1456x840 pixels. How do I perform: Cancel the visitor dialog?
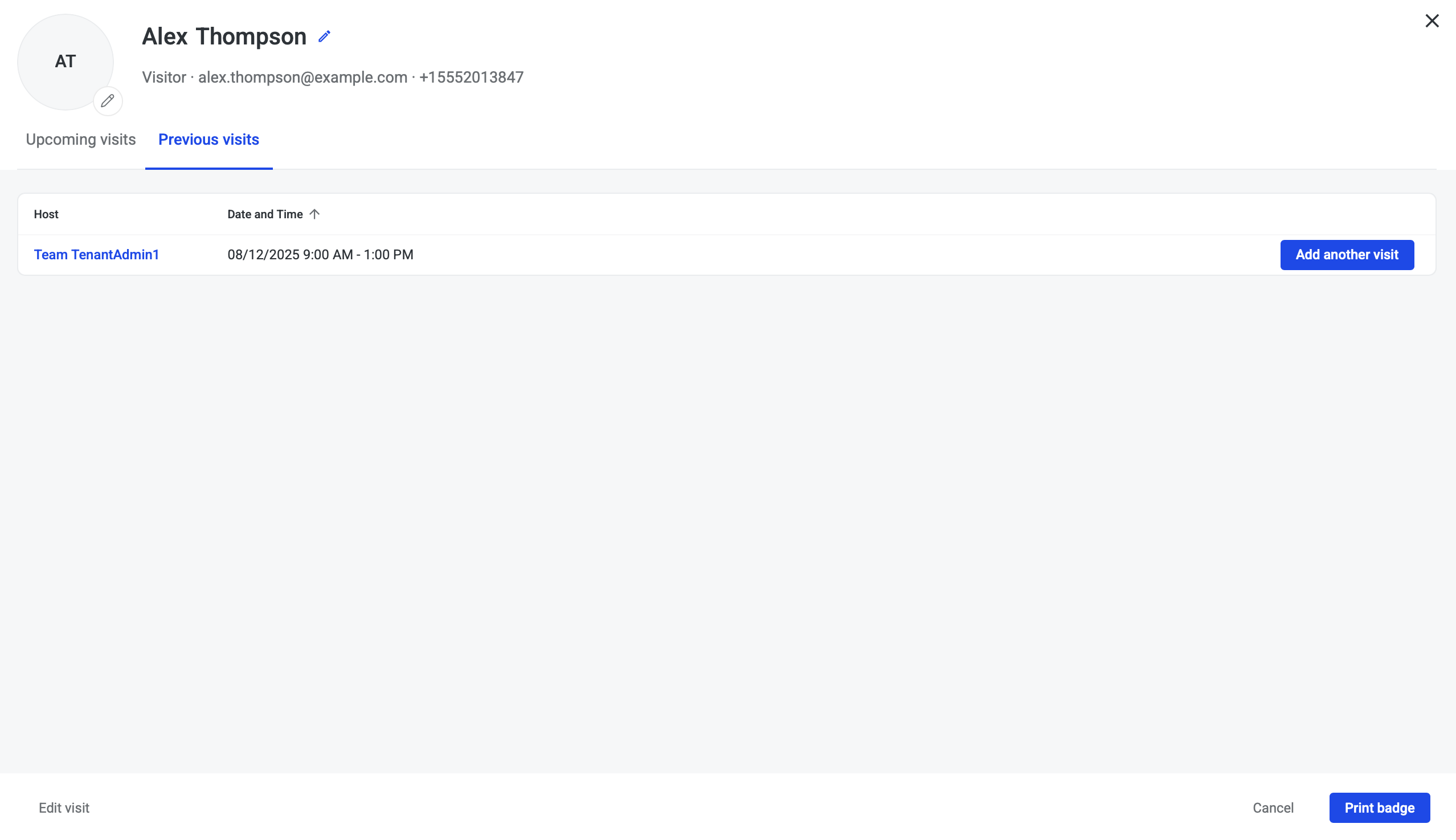1273,807
